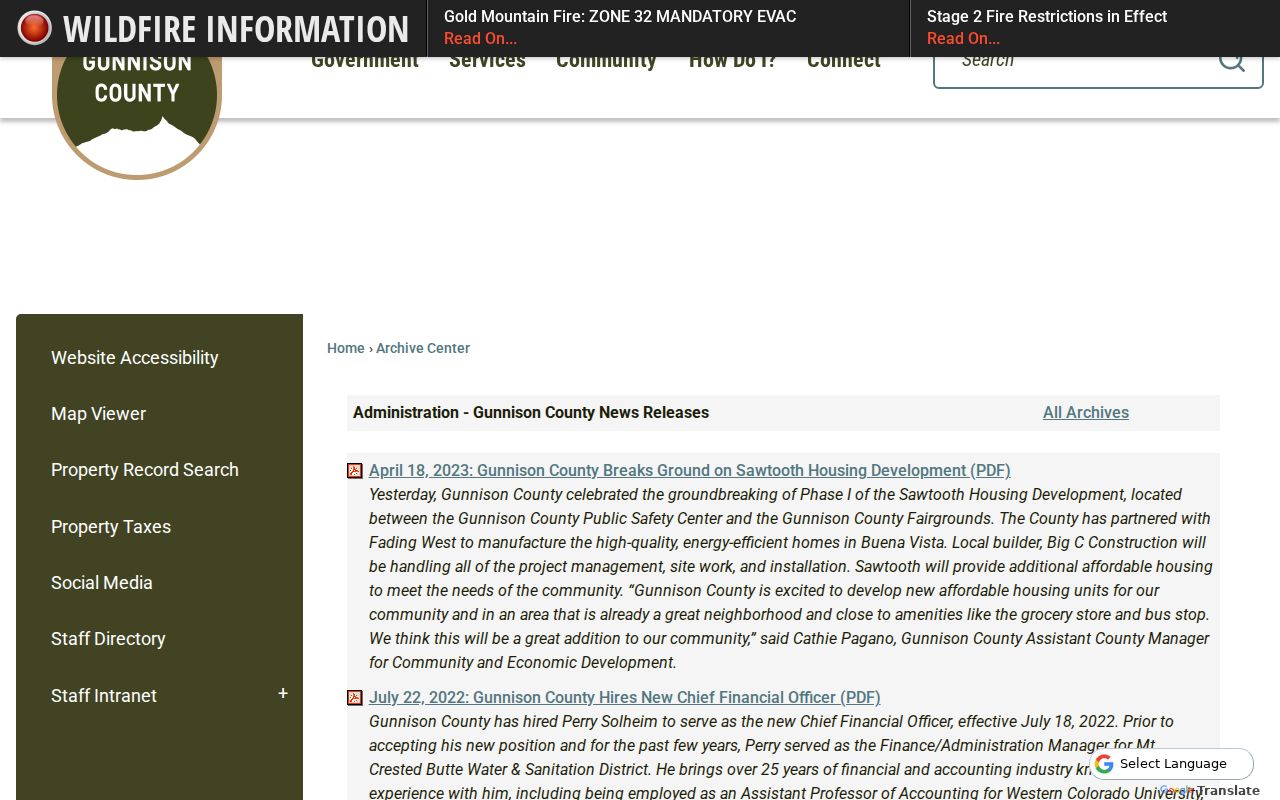Click the WILDFIRE INFORMATION heading

click(x=236, y=29)
